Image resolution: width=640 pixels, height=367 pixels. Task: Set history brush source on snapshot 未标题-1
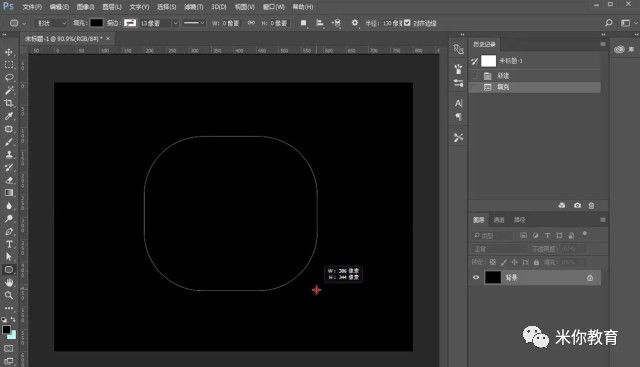pos(474,61)
